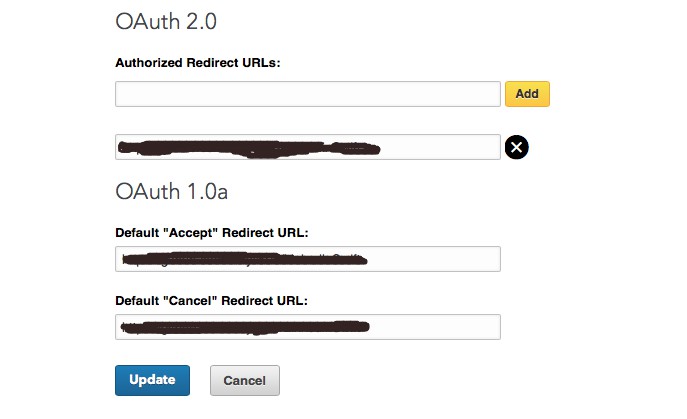Click the redacted authorized redirect URL entry
This screenshot has height=419, width=687.
click(307, 147)
